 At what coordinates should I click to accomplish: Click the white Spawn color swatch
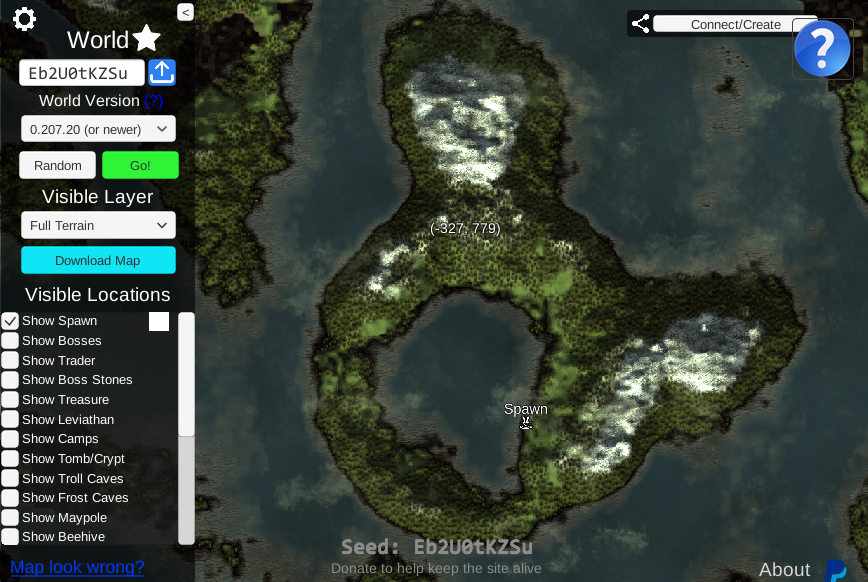[159, 321]
